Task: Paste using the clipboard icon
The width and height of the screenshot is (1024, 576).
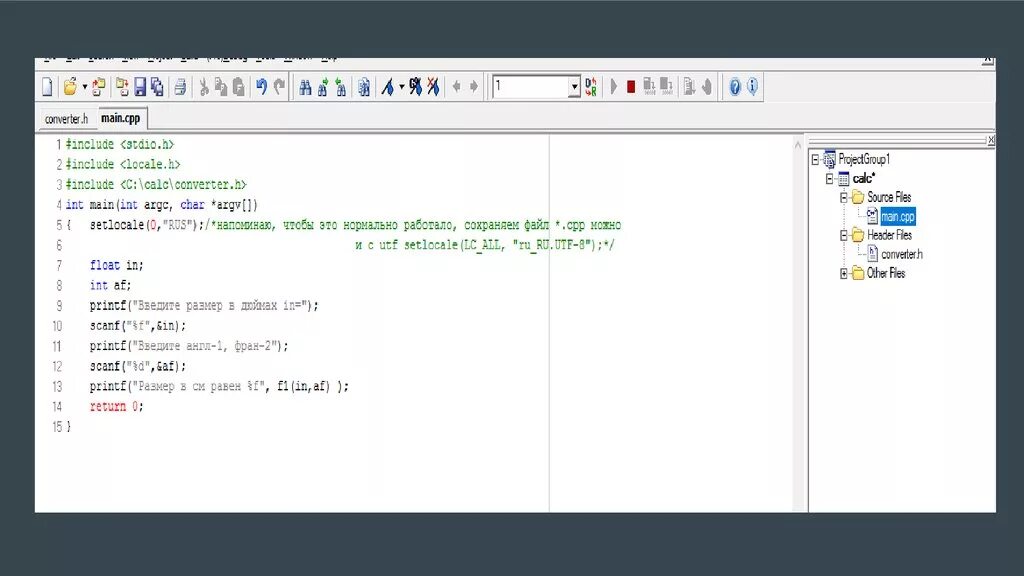Action: [x=238, y=87]
